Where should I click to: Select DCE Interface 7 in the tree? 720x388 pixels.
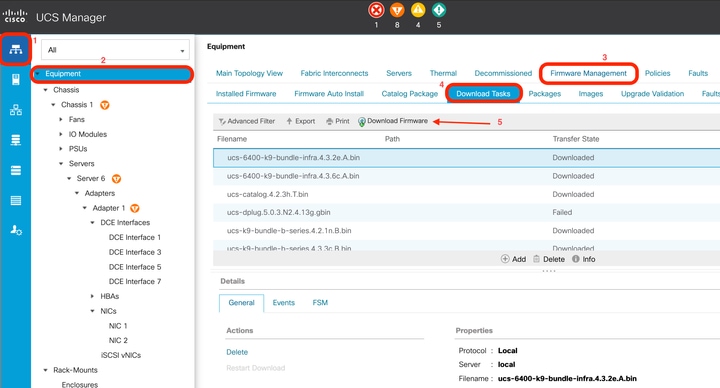pos(135,281)
